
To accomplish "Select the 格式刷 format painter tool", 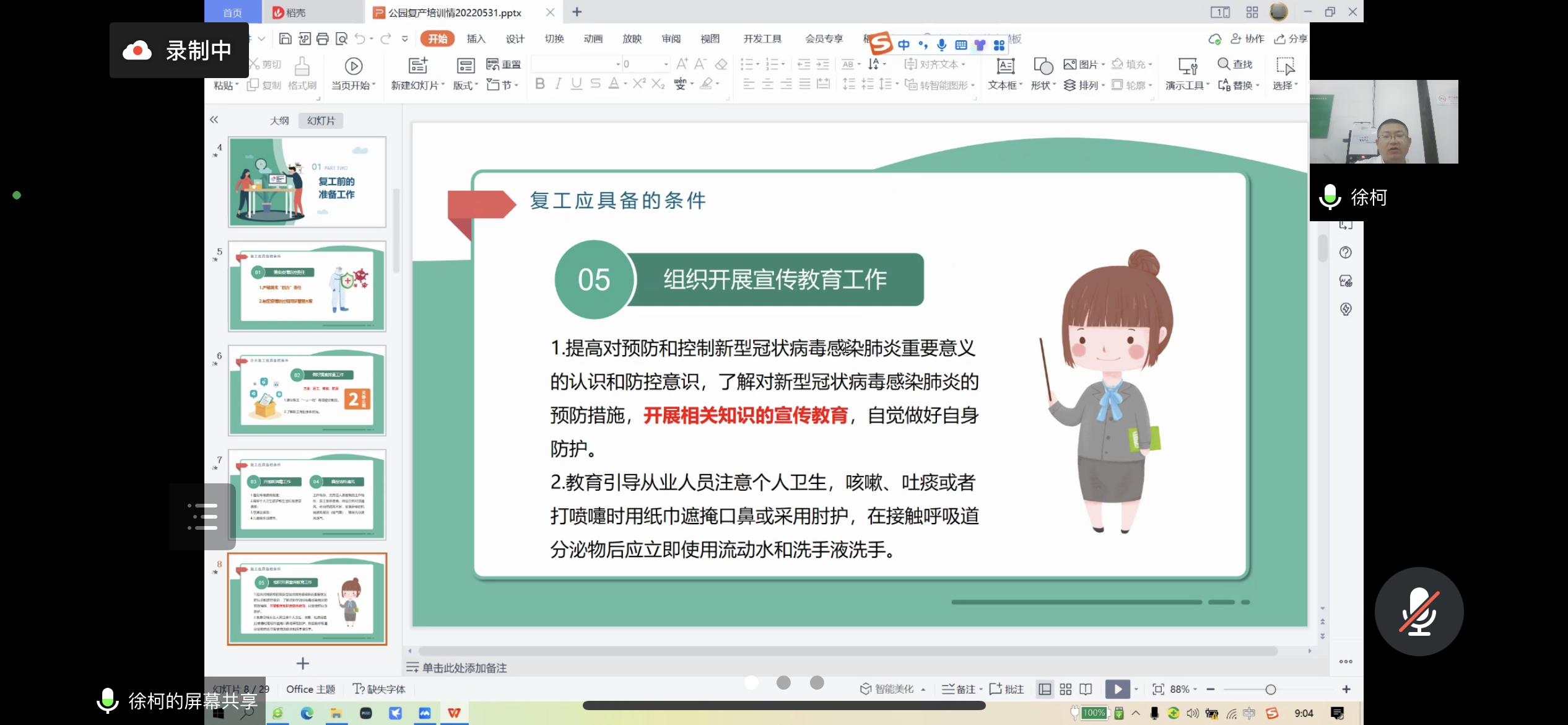I will click(302, 74).
